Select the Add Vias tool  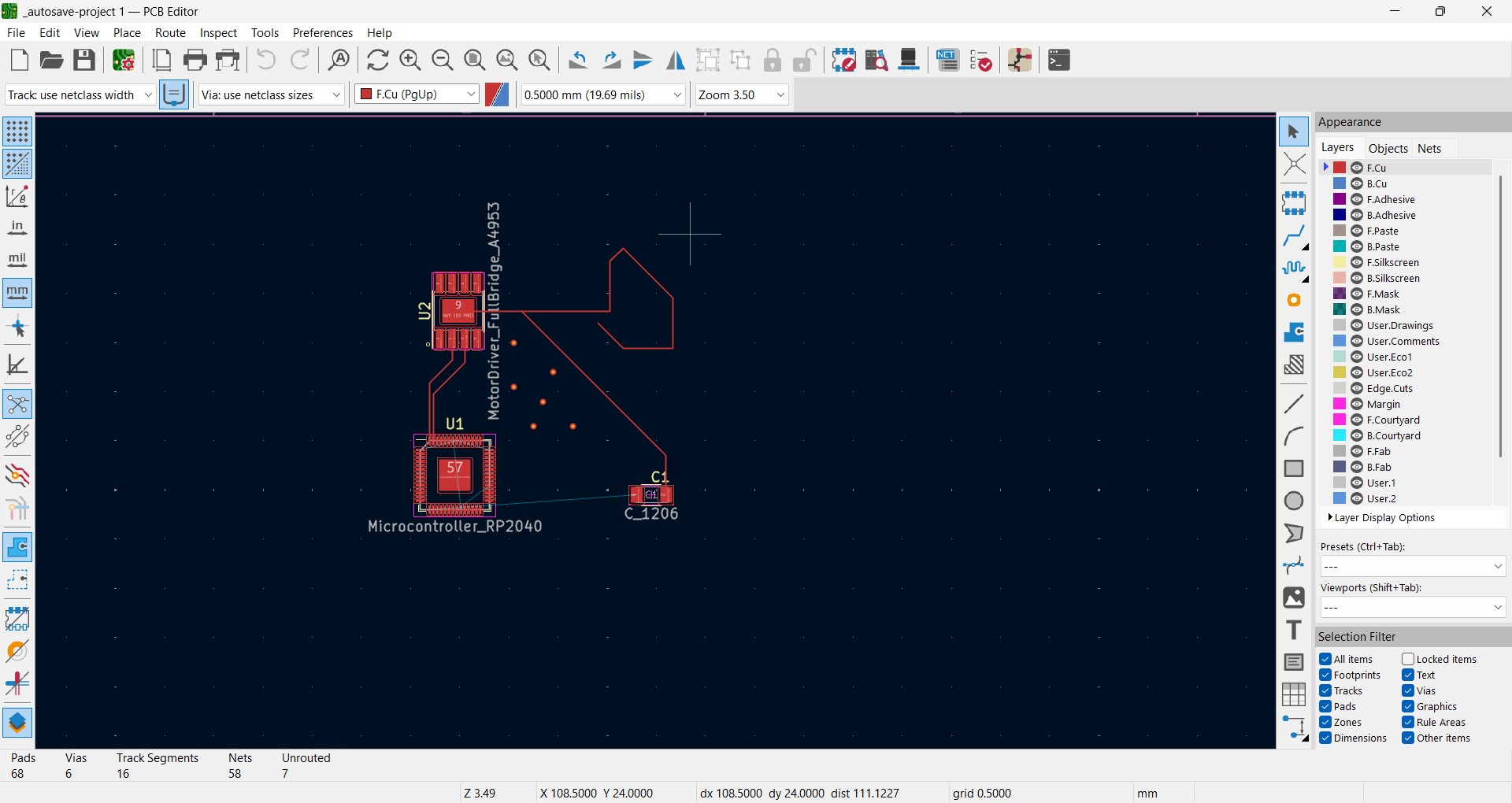tap(1294, 301)
